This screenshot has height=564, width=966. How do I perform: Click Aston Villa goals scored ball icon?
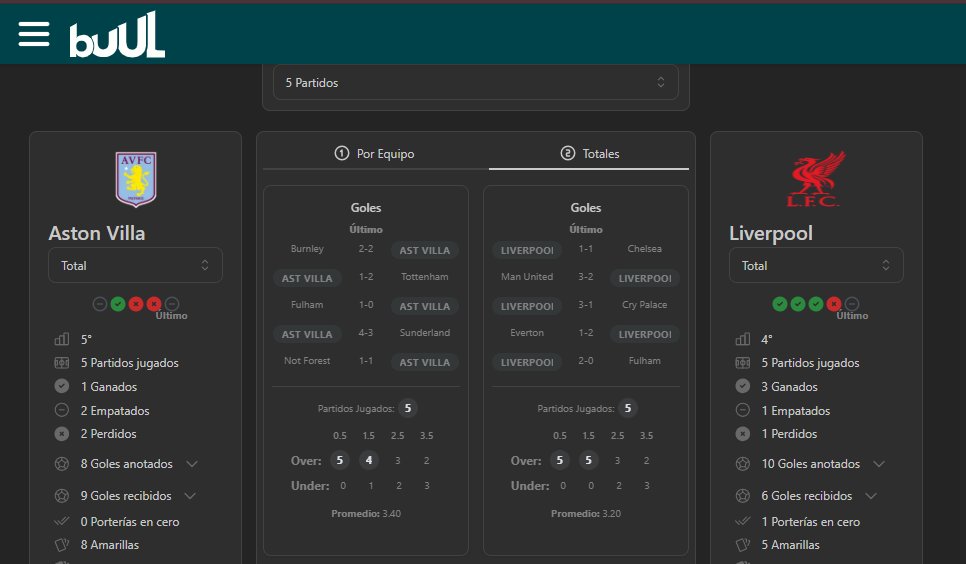coord(62,464)
